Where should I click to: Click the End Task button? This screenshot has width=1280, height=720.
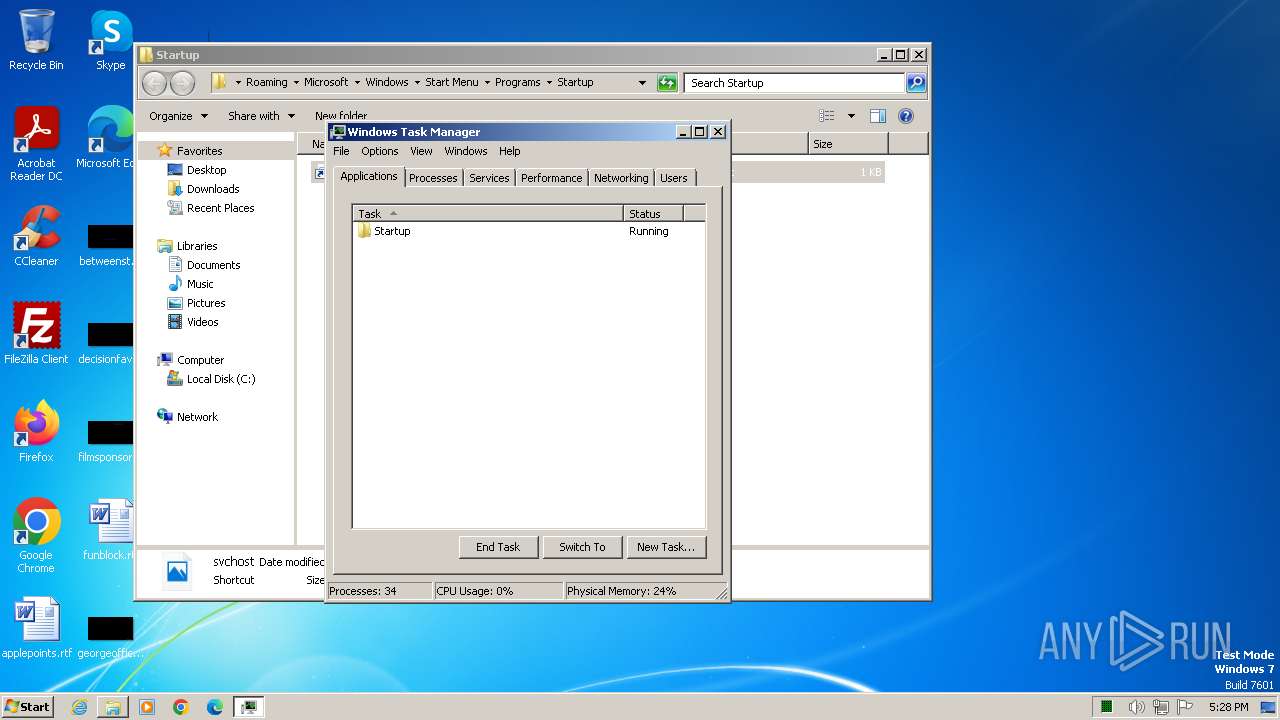498,547
